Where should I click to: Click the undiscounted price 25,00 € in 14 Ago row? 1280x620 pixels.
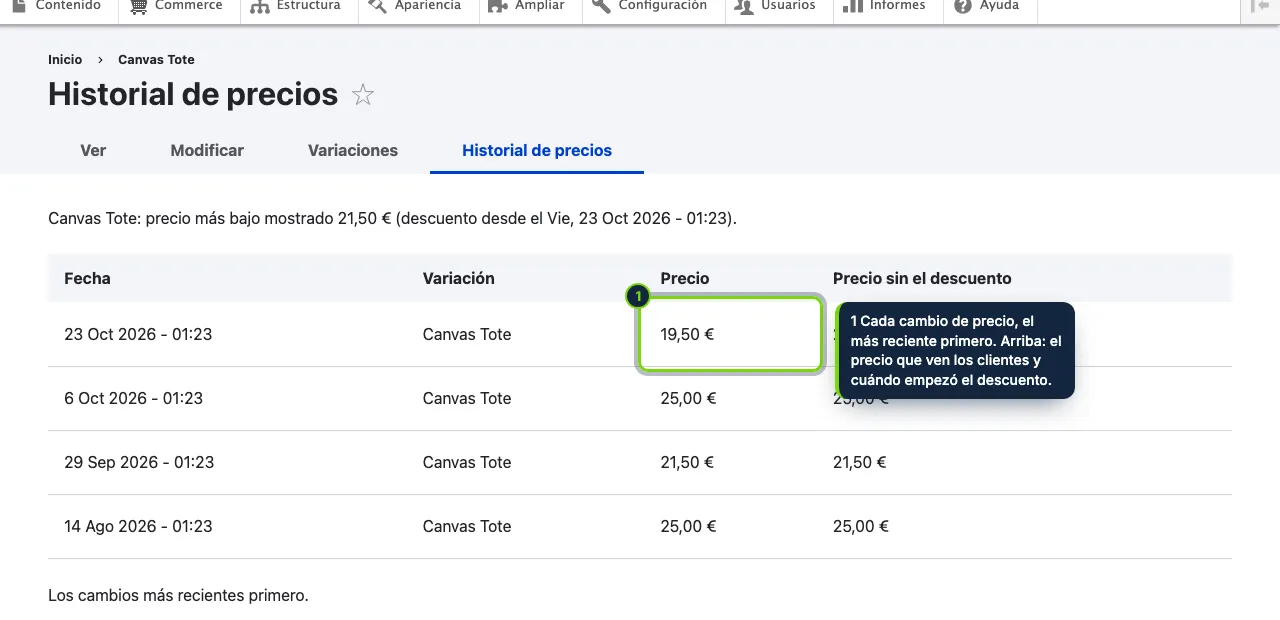click(x=861, y=526)
